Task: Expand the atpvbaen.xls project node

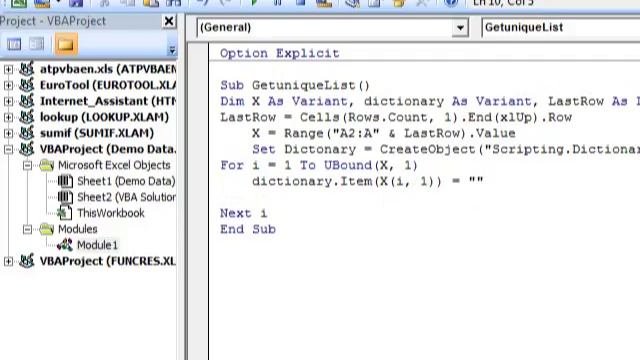Action: coord(8,69)
